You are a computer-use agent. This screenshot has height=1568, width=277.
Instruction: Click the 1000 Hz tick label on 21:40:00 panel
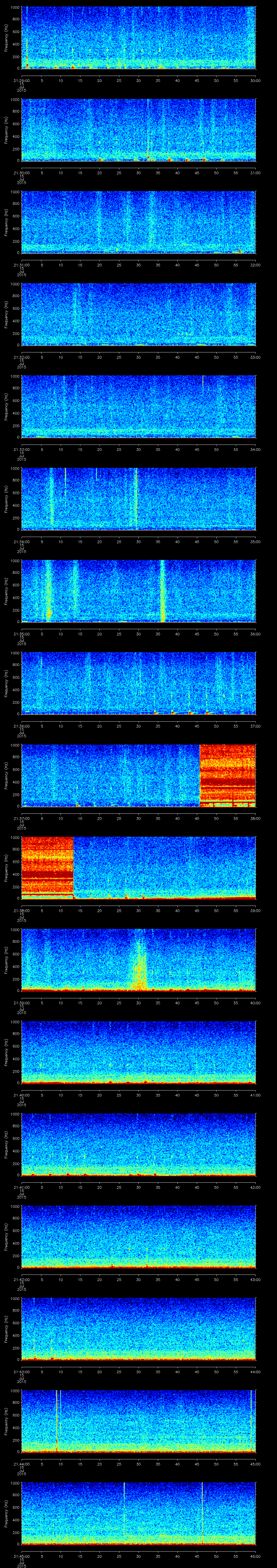point(15,1023)
